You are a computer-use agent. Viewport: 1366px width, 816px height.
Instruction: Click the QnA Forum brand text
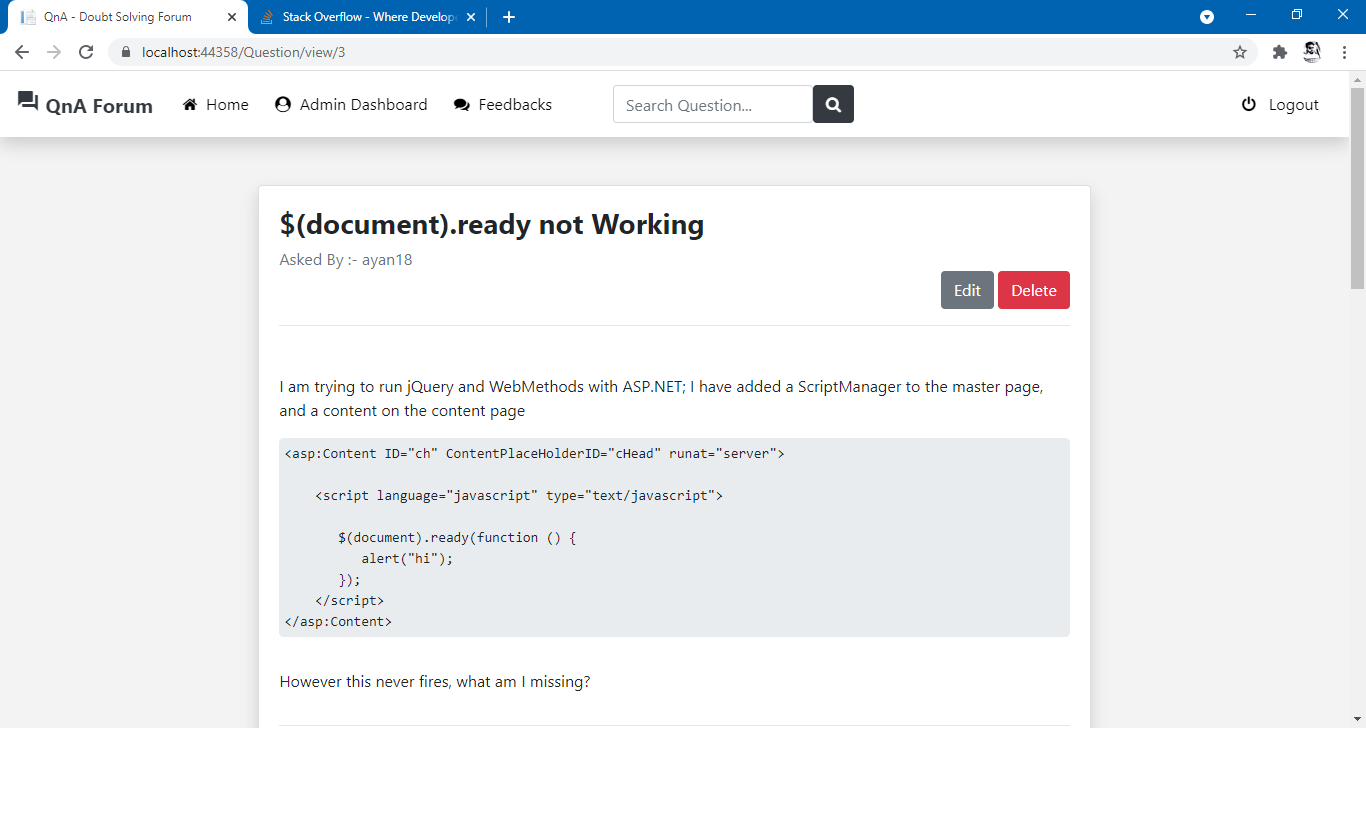tap(99, 106)
